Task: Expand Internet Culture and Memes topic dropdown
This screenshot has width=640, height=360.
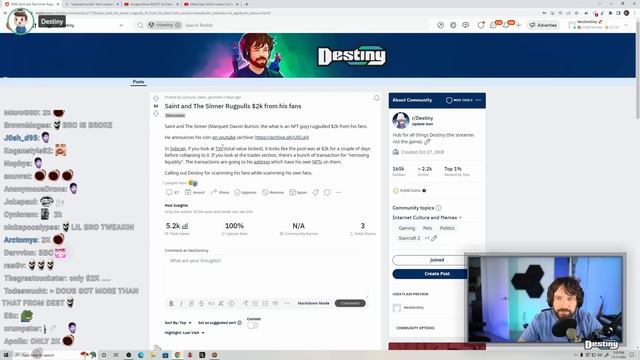Action: (427, 218)
